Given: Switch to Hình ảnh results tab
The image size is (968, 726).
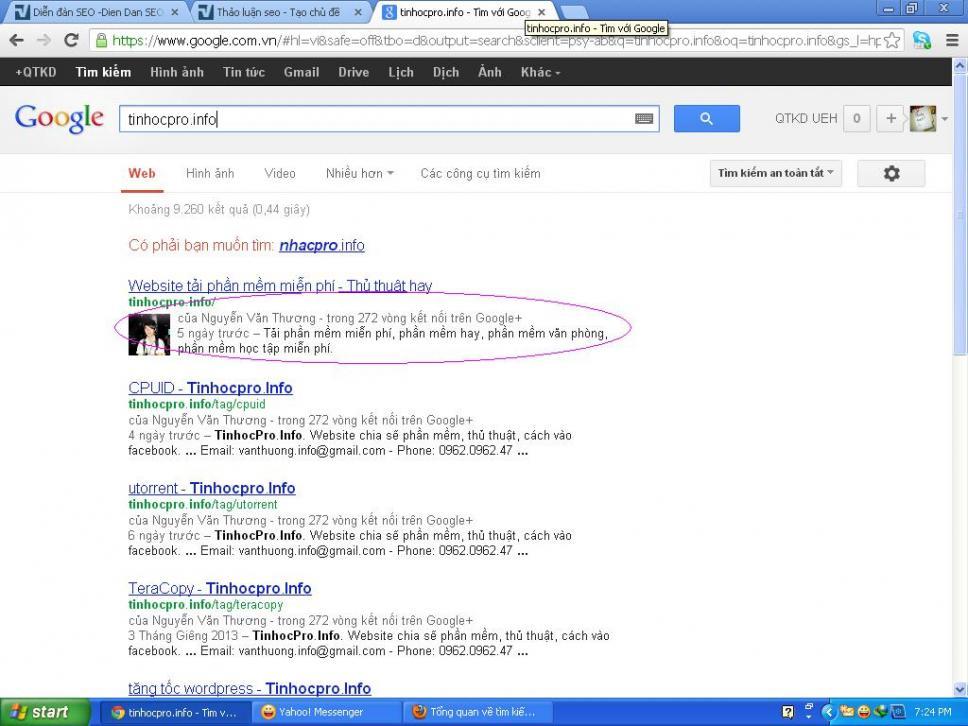Looking at the screenshot, I should [210, 173].
